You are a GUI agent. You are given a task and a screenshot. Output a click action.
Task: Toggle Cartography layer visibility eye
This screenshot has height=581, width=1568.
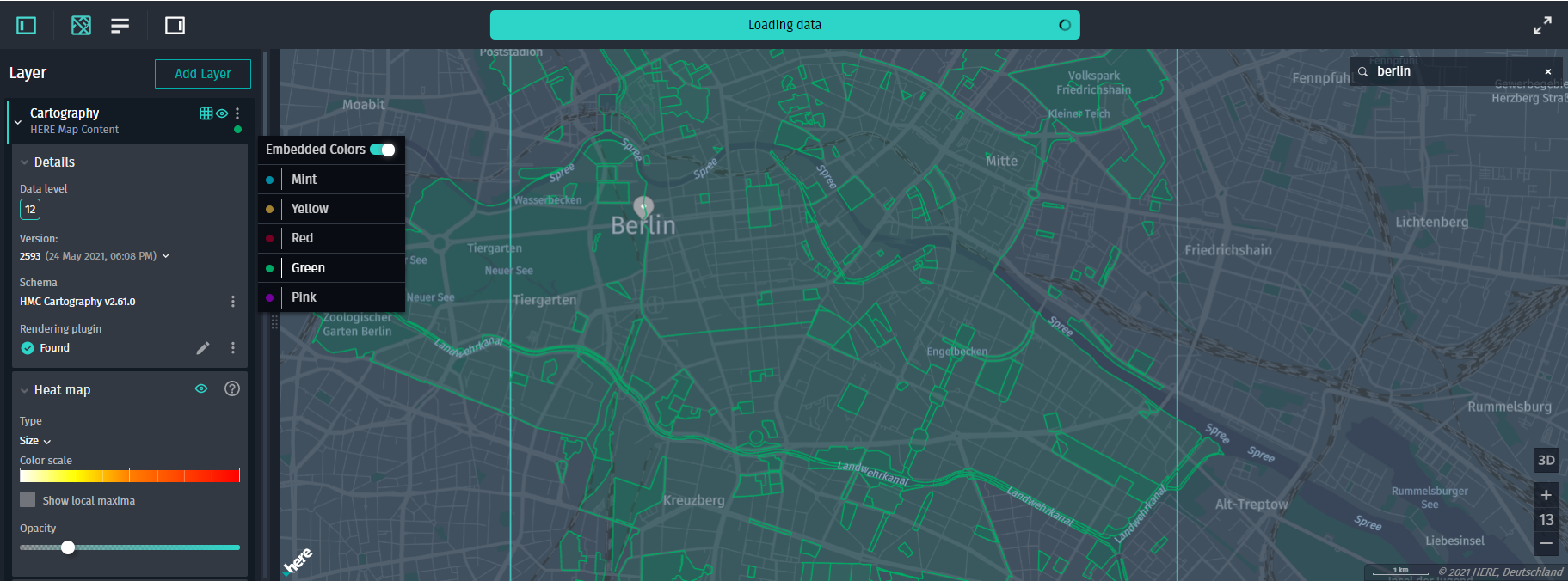[222, 113]
